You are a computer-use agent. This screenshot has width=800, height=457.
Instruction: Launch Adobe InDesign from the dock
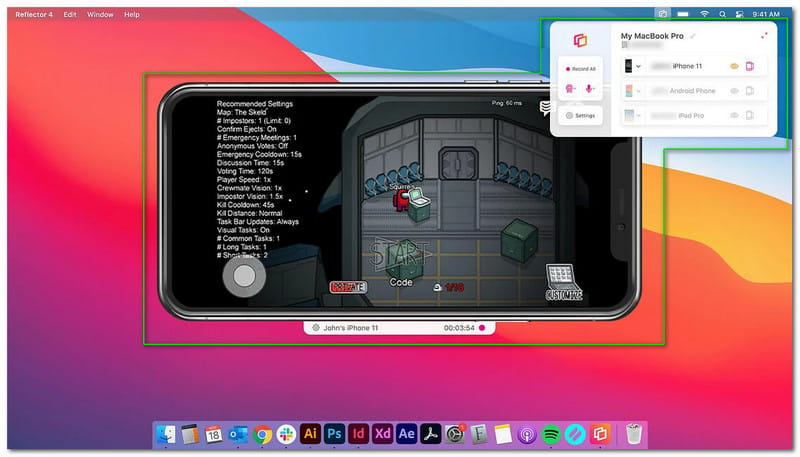pyautogui.click(x=359, y=434)
